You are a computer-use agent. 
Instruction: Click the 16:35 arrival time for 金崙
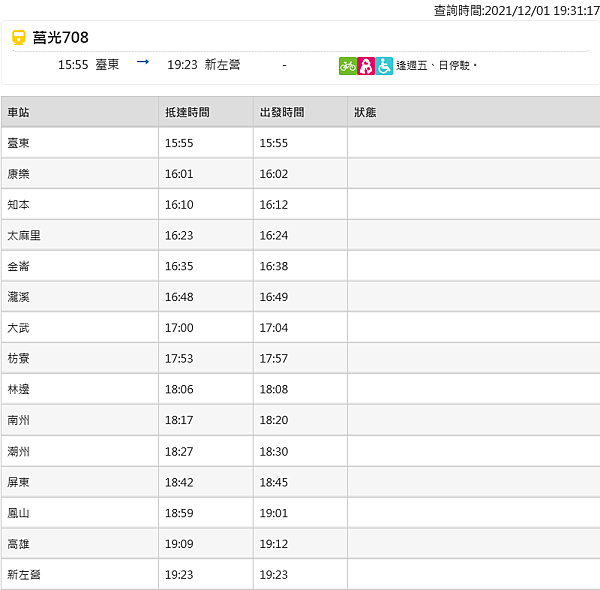pyautogui.click(x=179, y=266)
